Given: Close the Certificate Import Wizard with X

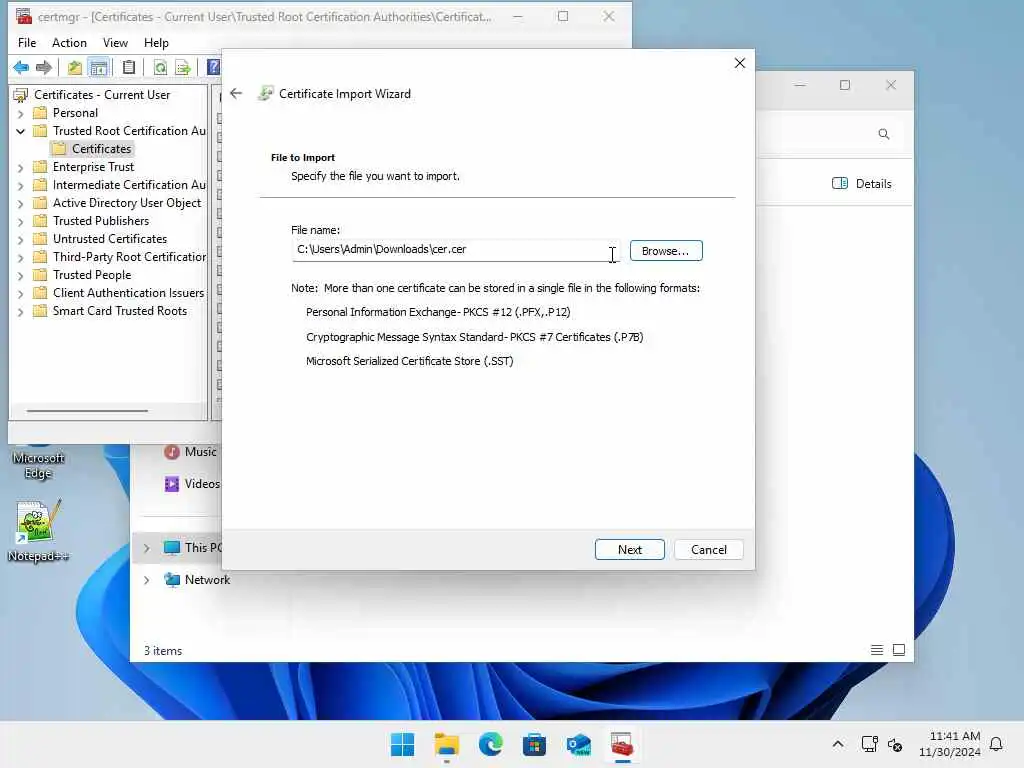Looking at the screenshot, I should click(x=739, y=63).
